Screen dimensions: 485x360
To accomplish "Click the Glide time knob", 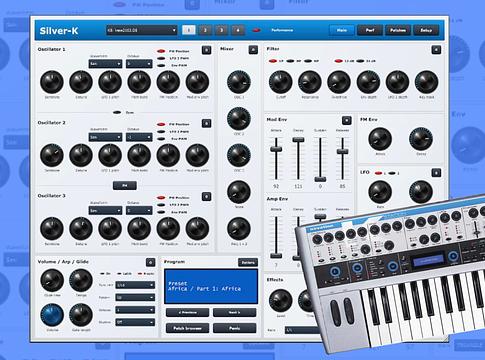I will (52, 281).
